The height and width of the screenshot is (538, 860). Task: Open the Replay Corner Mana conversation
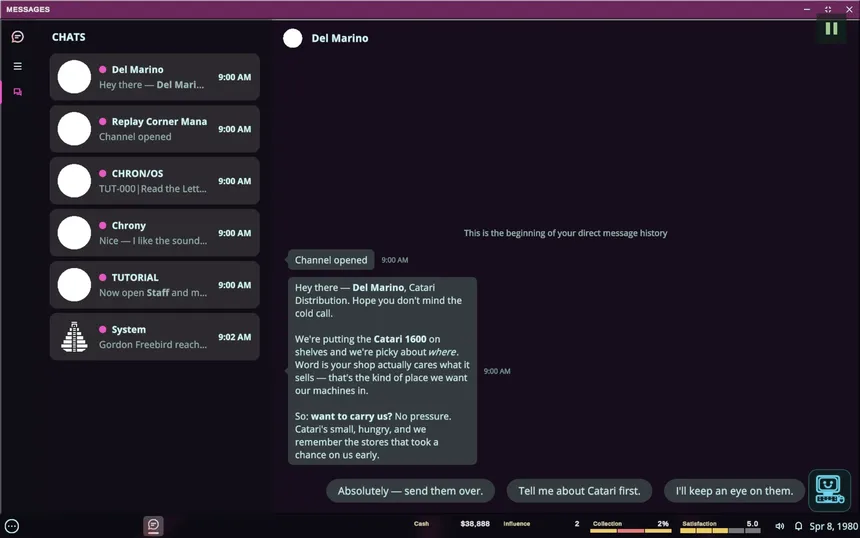click(x=155, y=129)
